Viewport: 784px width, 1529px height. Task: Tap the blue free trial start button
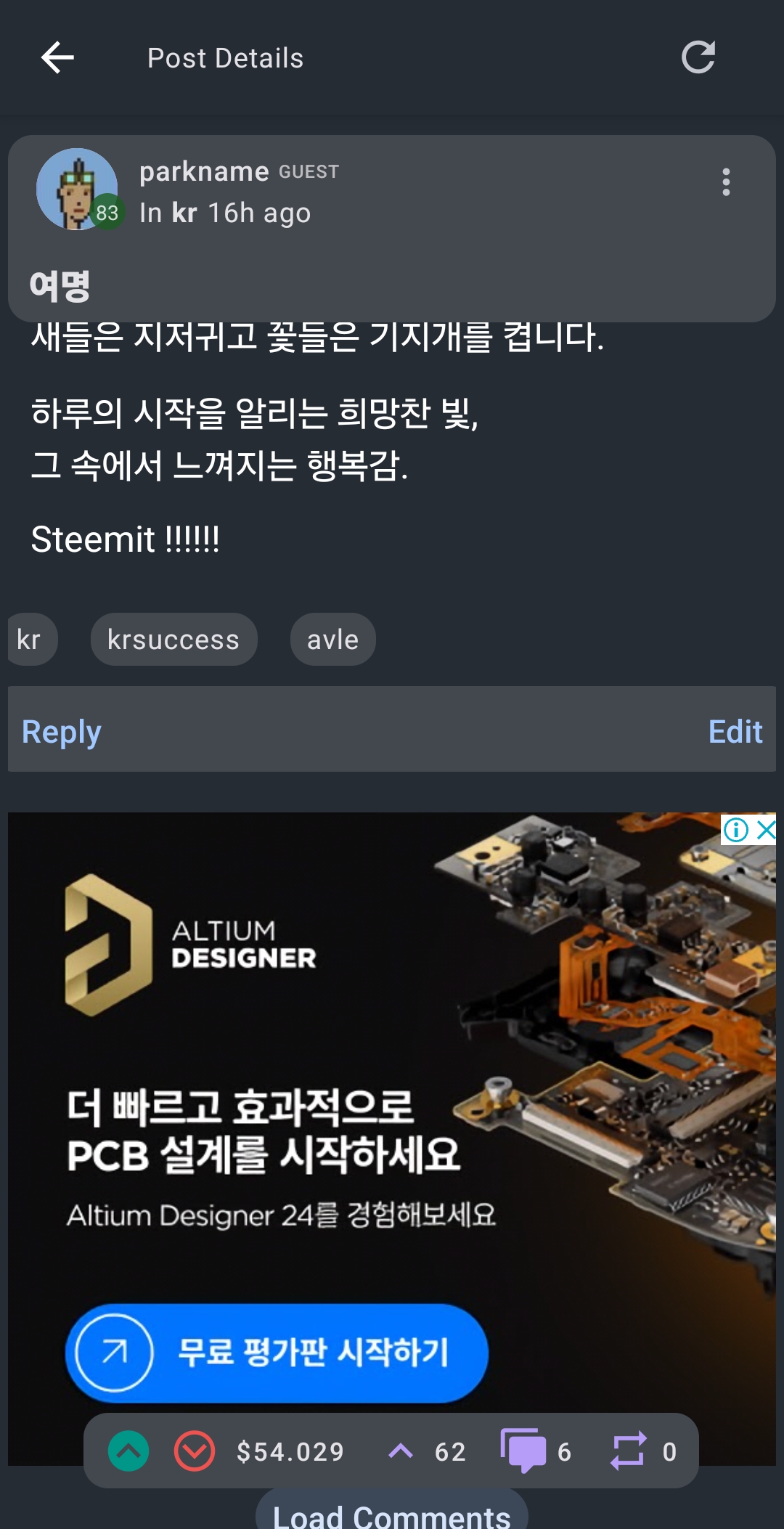[277, 1353]
